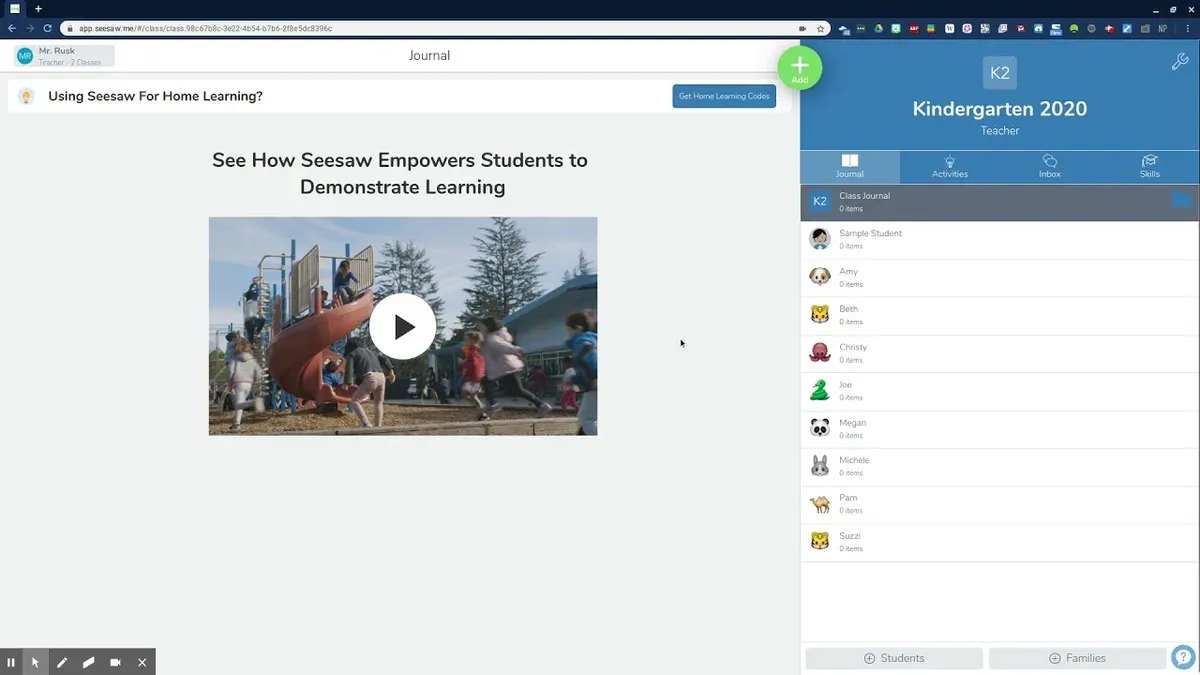The height and width of the screenshot is (675, 1200).
Task: Click the name Beth in student list
Action: tap(849, 309)
